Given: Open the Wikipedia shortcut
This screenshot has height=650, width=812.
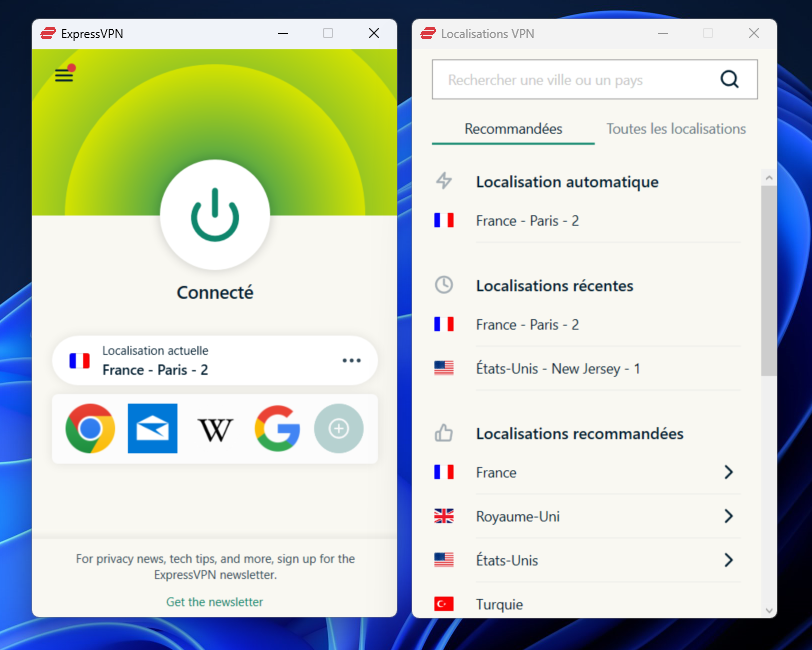Looking at the screenshot, I should 215,429.
